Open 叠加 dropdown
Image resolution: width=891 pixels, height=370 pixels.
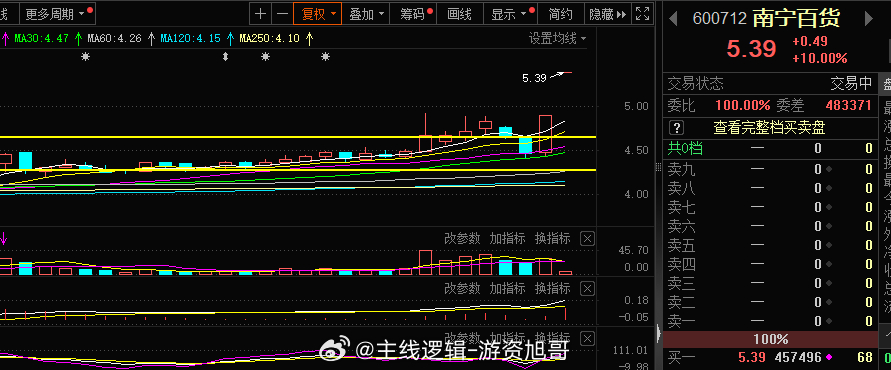coord(367,14)
